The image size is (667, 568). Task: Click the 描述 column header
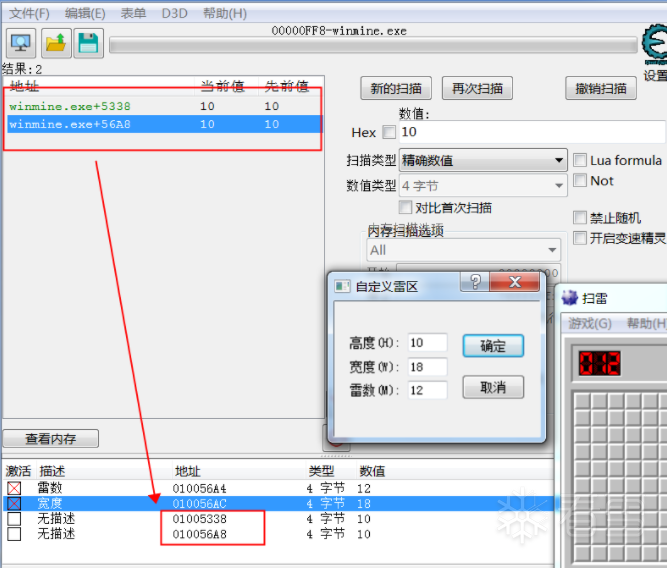(x=52, y=471)
